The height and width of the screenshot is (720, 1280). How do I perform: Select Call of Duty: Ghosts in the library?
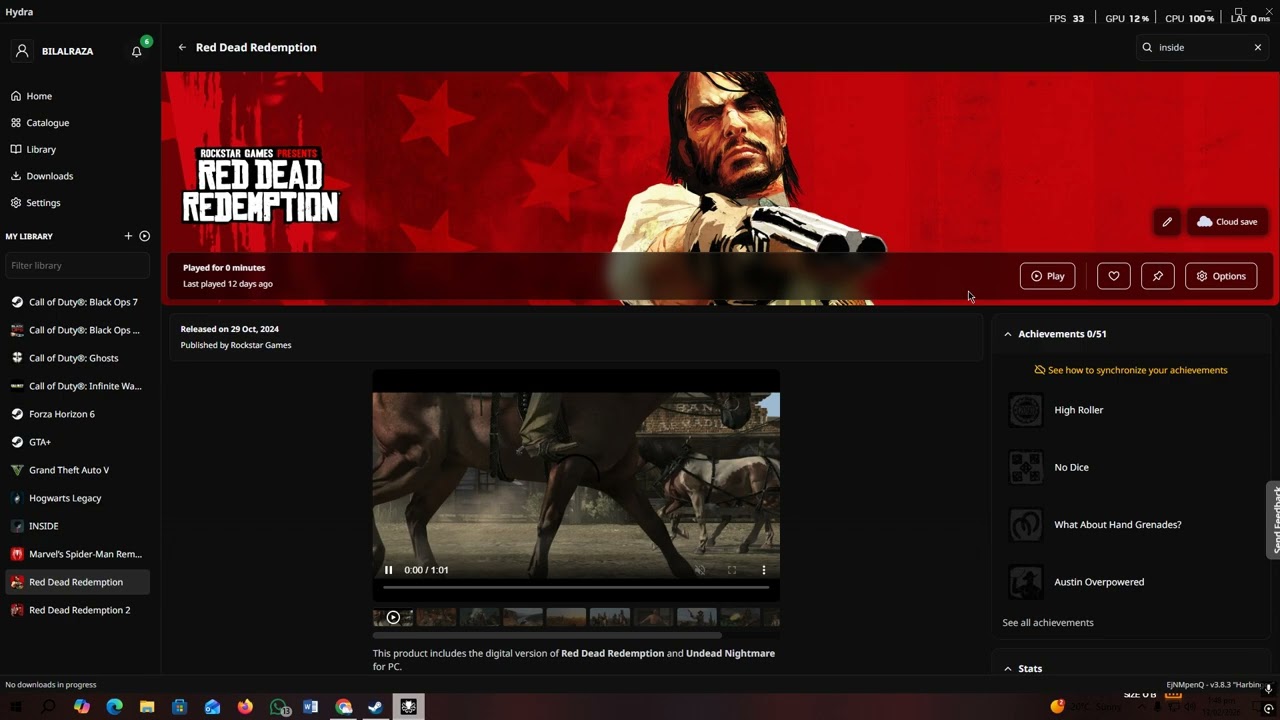(x=78, y=358)
